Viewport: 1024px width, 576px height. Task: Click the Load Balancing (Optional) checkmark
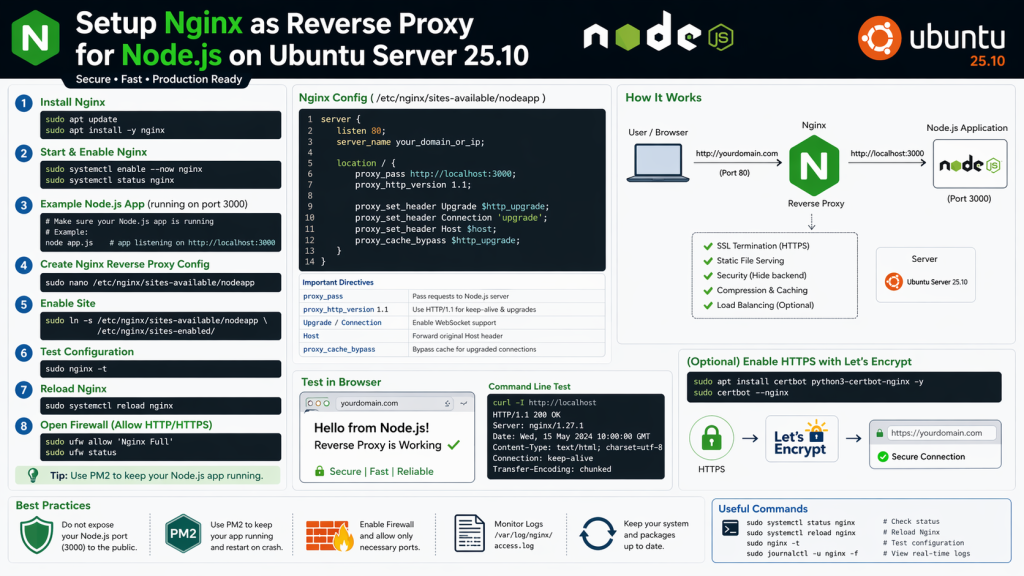point(706,305)
